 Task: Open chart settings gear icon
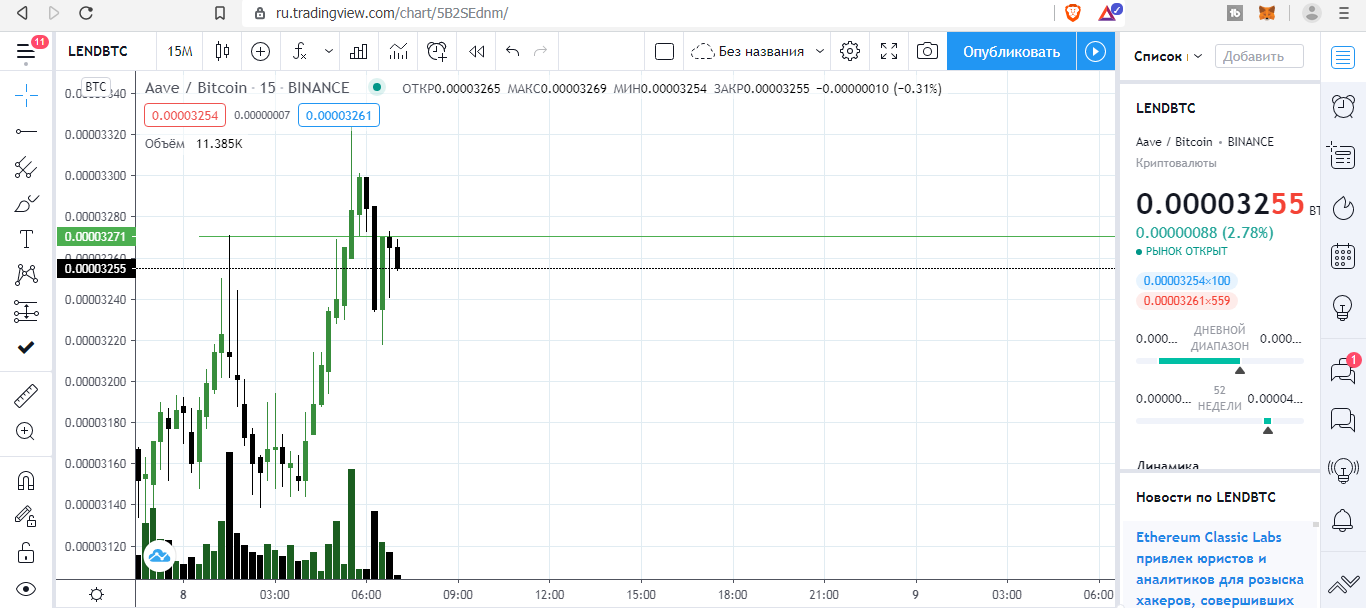pos(850,51)
